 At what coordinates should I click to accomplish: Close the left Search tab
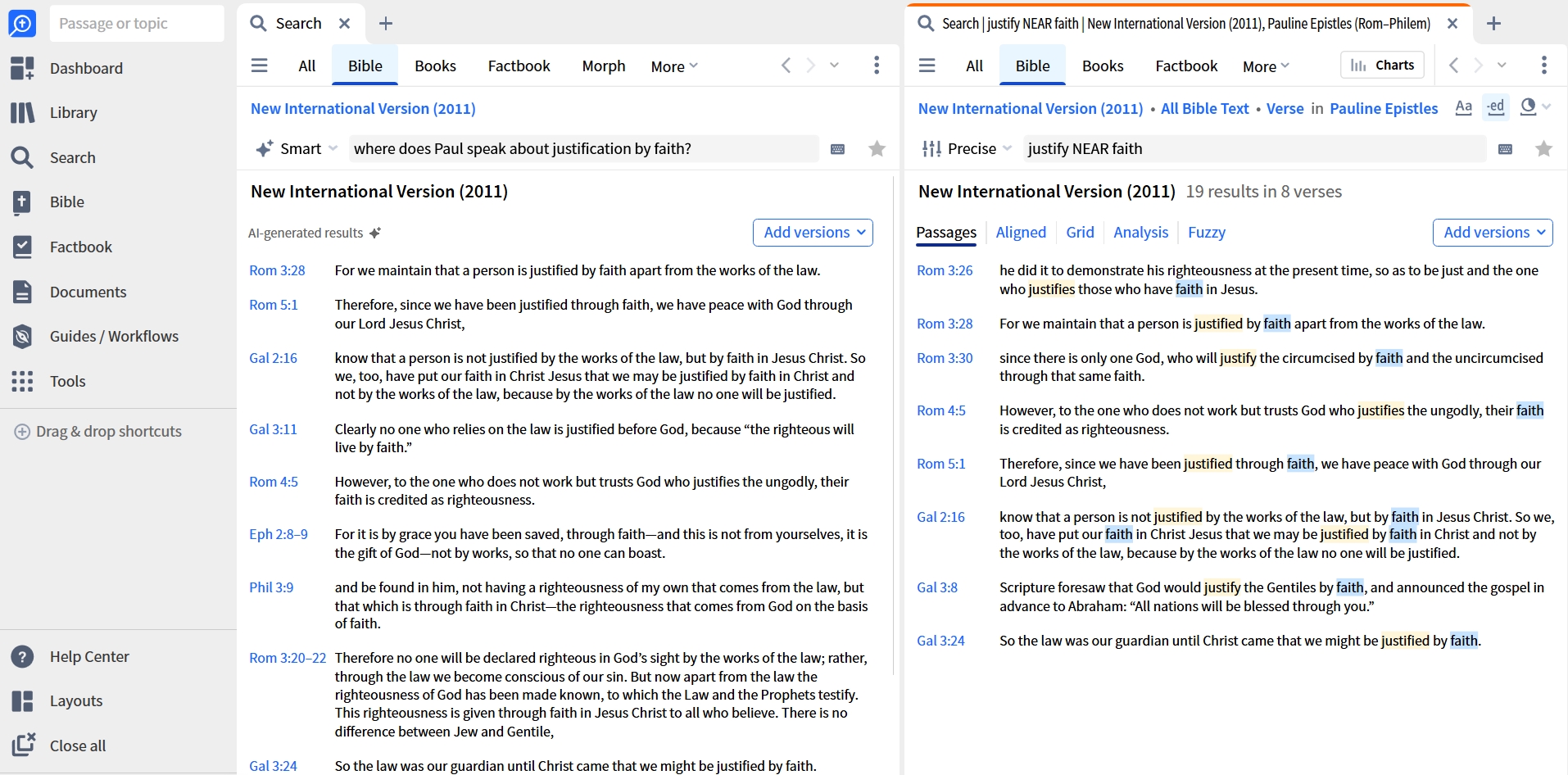(x=345, y=23)
